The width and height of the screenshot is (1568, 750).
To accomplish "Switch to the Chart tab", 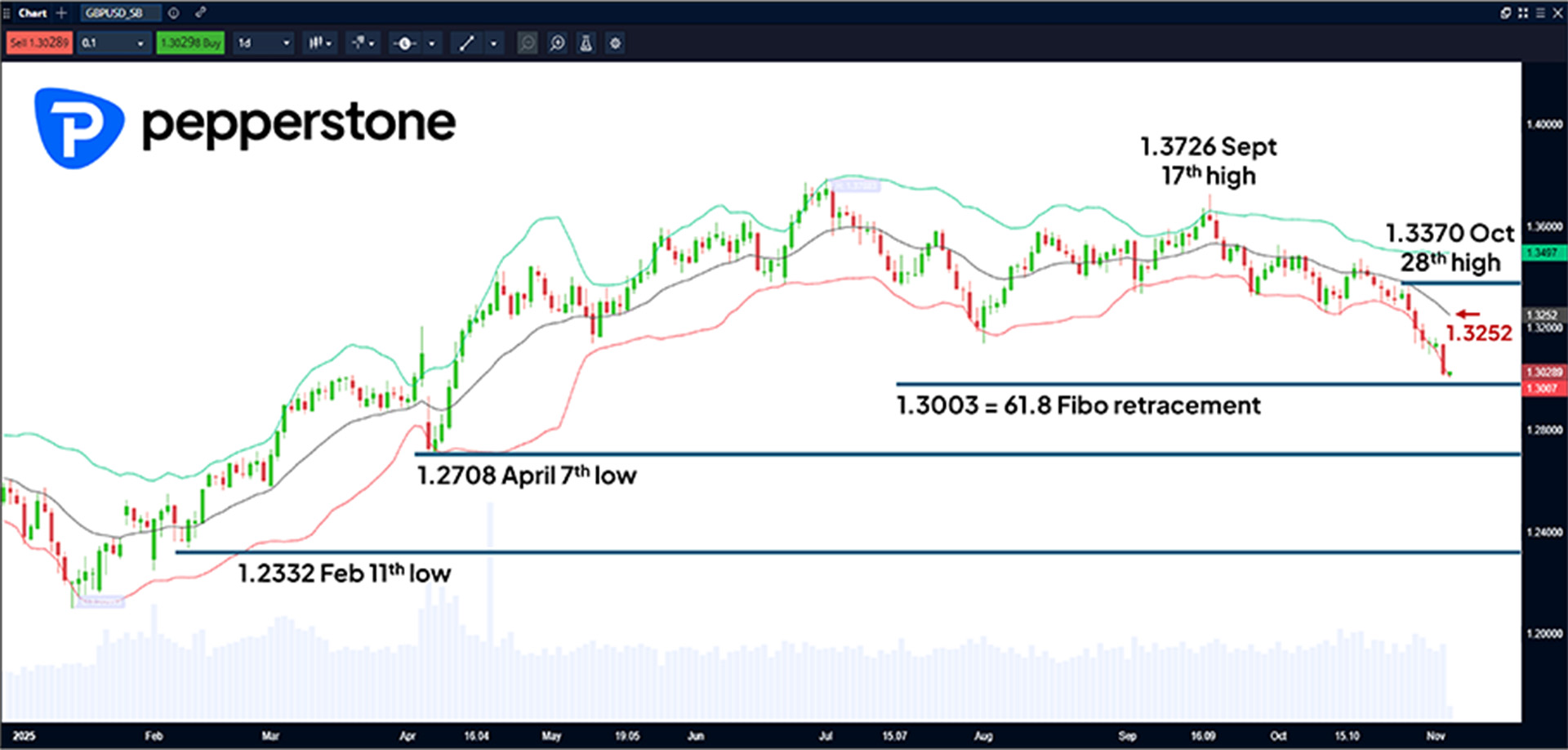I will [33, 13].
